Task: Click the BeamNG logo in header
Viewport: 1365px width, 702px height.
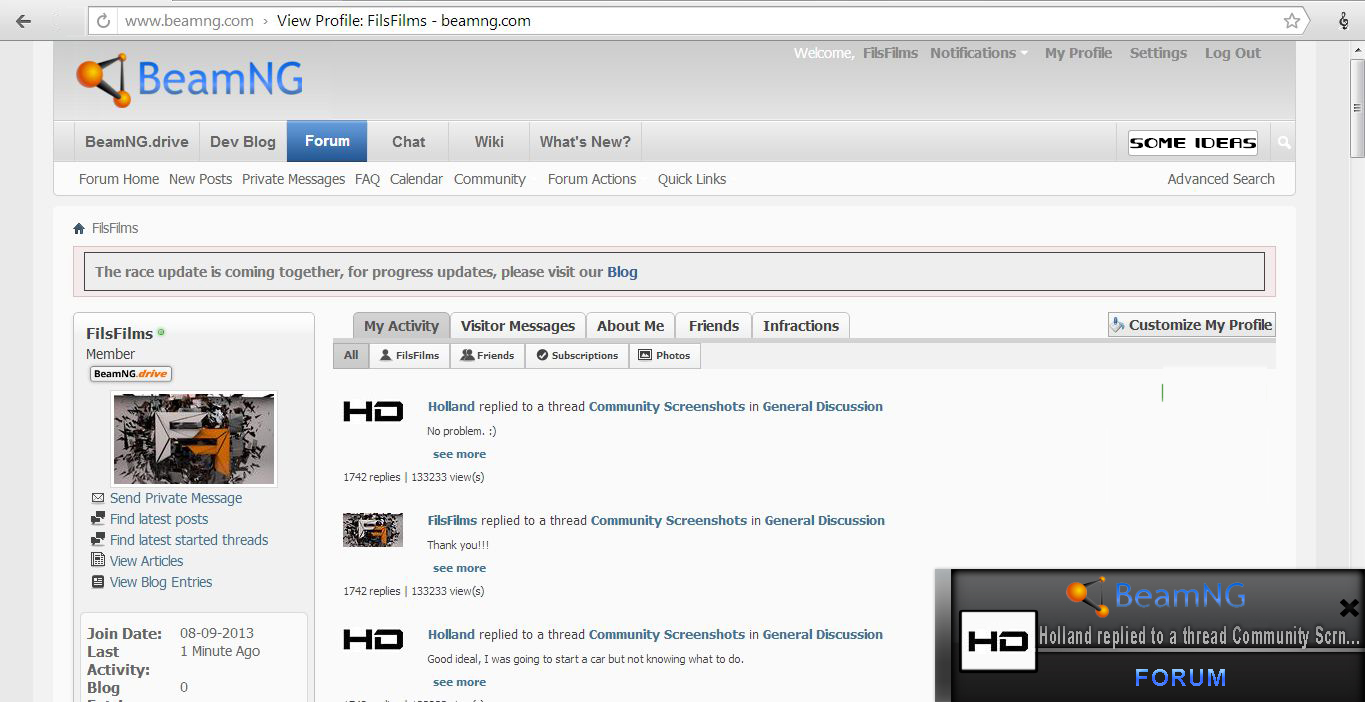Action: pyautogui.click(x=190, y=79)
